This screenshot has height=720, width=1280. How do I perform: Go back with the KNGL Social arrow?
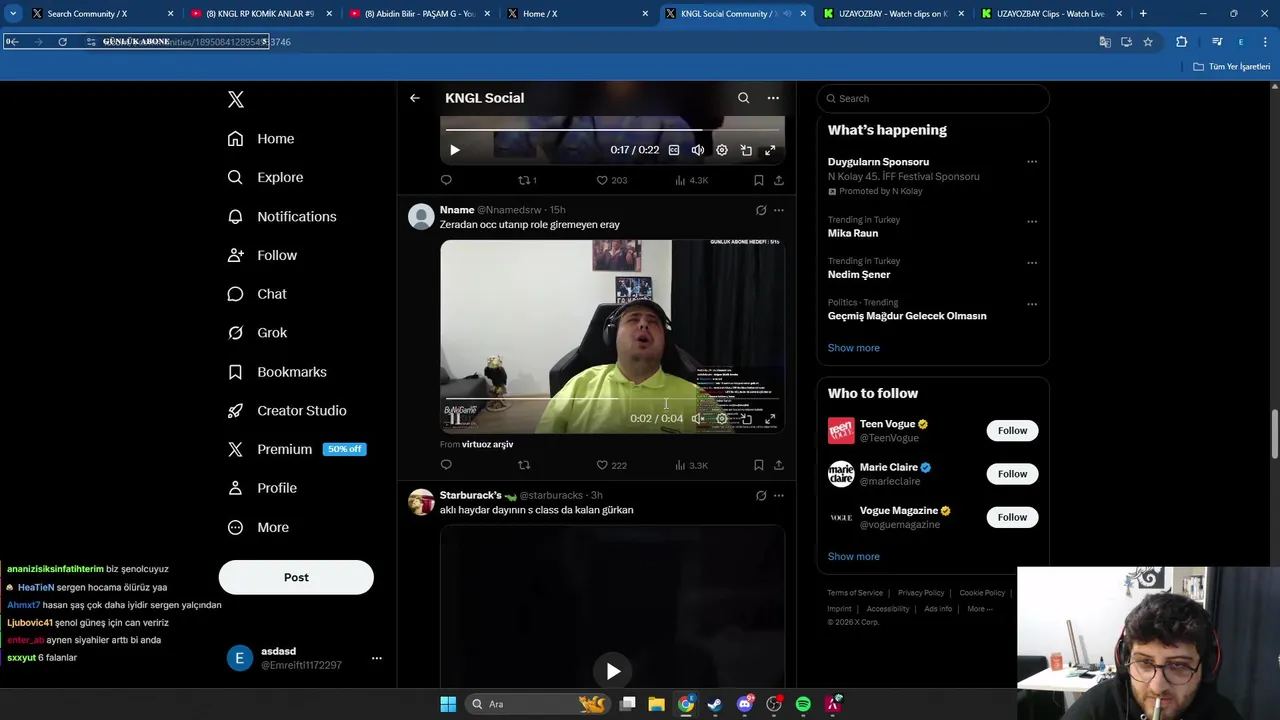415,98
